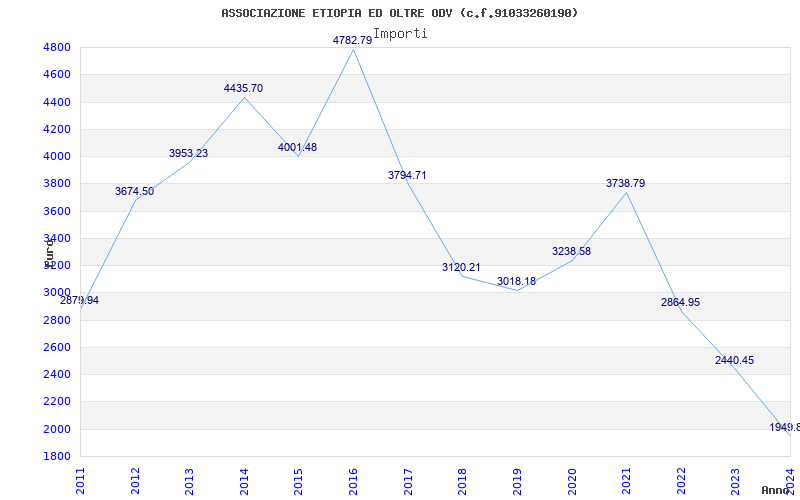Click the 2000 y-axis value
This screenshot has width=800, height=500.
57,429
